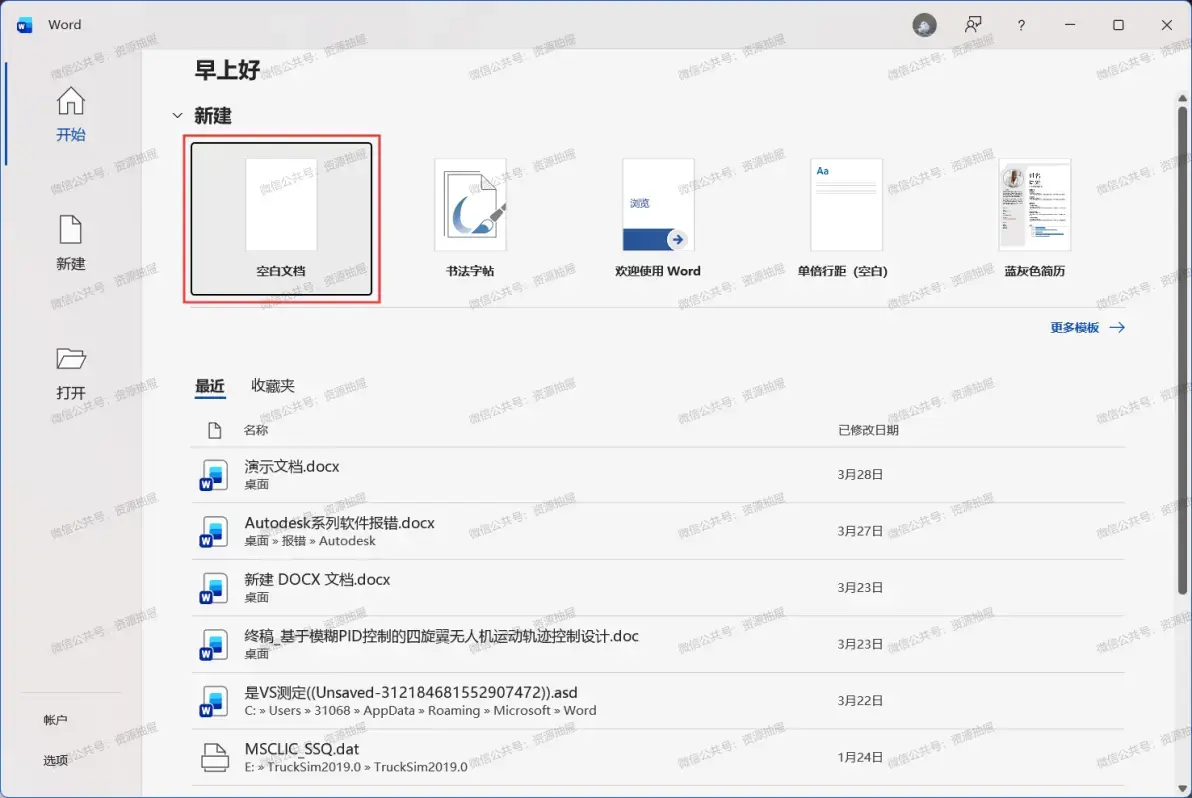This screenshot has width=1192, height=798.
Task: Click the 3月28日 date of 演示文档.docx
Action: [x=860, y=474]
